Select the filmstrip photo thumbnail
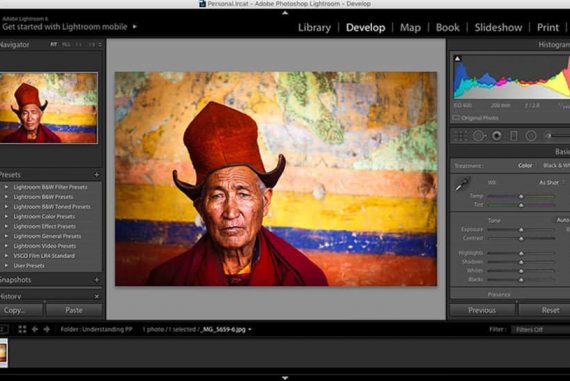570x381 pixels. pyautogui.click(x=4, y=353)
